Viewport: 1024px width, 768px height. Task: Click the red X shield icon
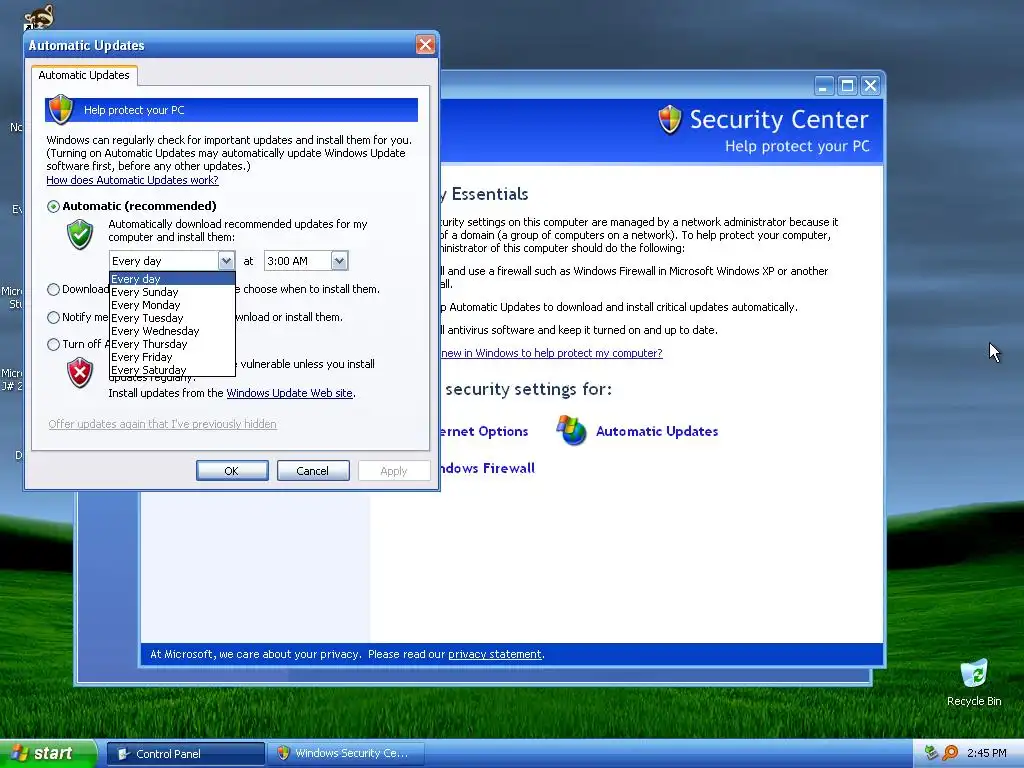click(x=80, y=373)
